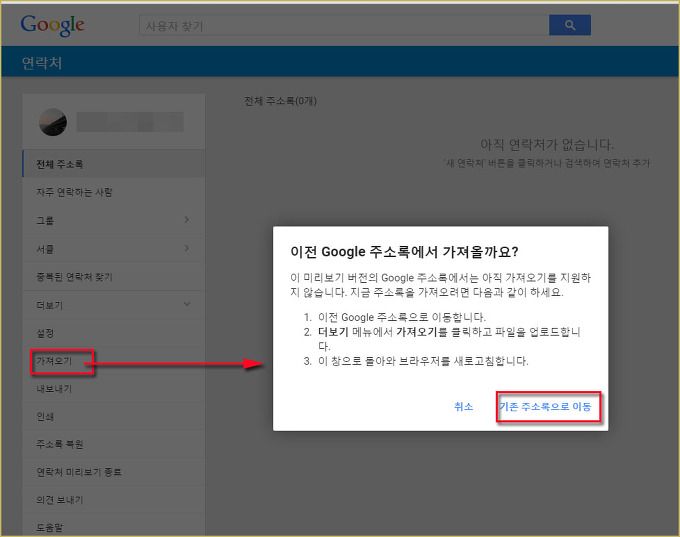Click 기존 주소록으로 이동 button
Screen dimensions: 680x537
point(545,406)
